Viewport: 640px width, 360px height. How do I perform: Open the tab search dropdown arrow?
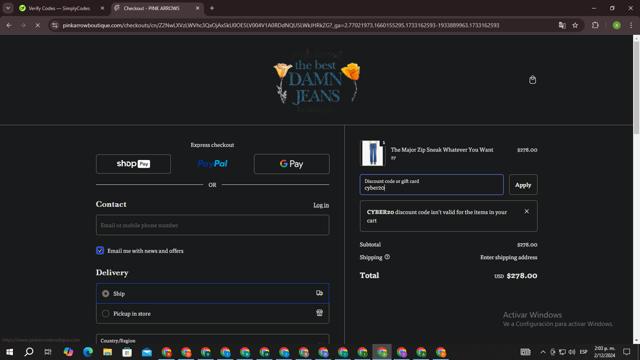point(8,8)
